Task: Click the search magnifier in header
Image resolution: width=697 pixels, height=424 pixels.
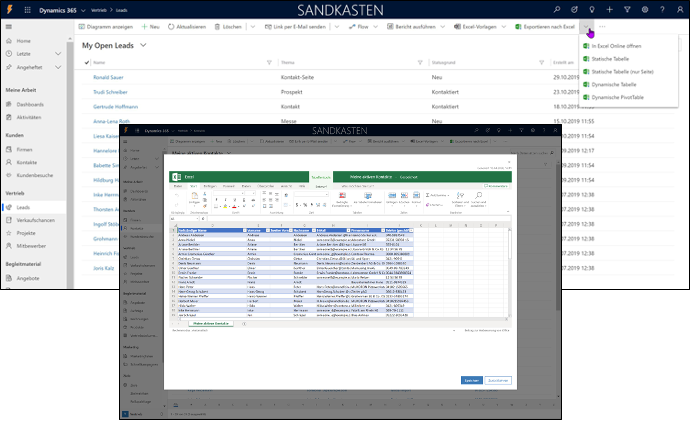Action: point(557,9)
